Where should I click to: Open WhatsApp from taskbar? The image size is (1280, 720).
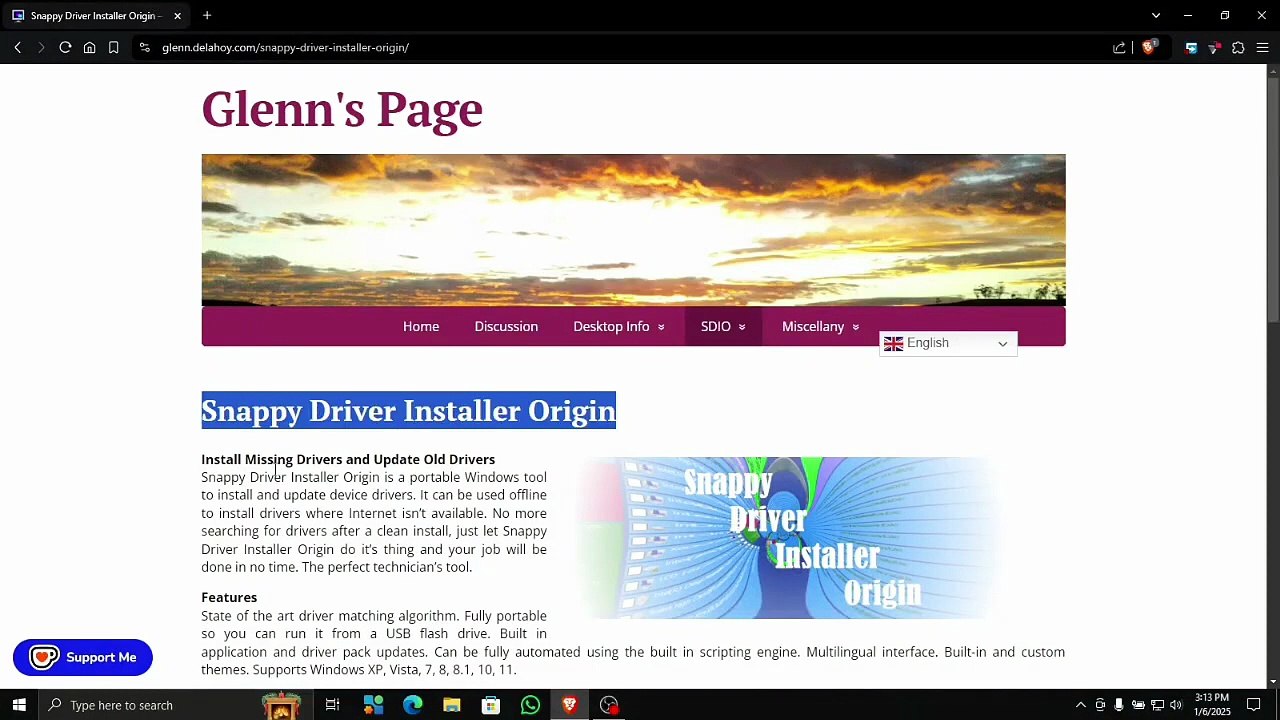[x=530, y=705]
